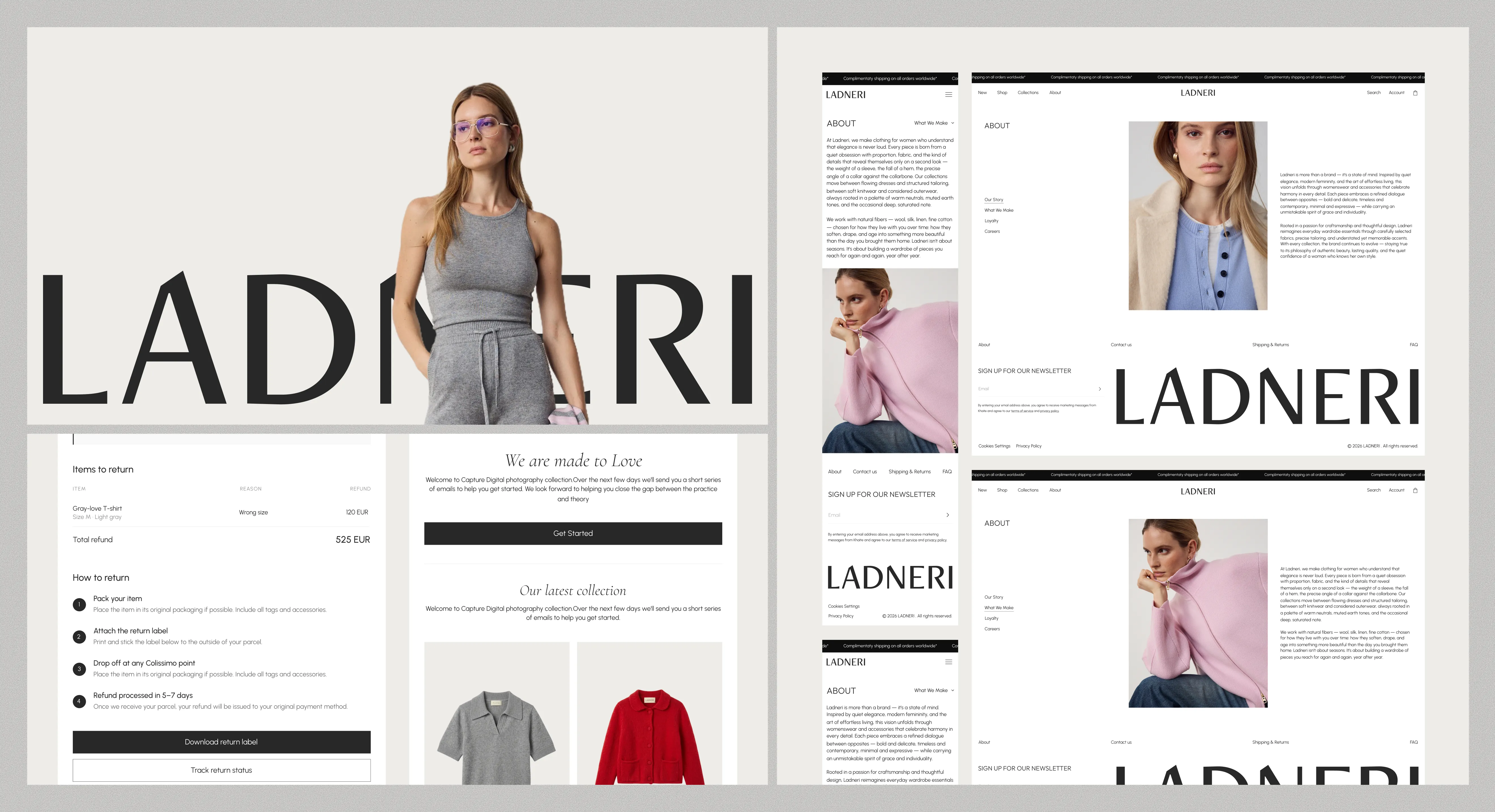Click '525 EUR' total refund value
This screenshot has height=812, width=1495.
(x=352, y=540)
